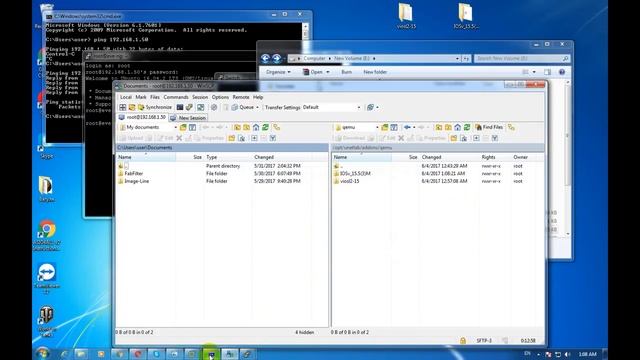Image resolution: width=640 pixels, height=360 pixels.
Task: Click the Explorer window vertical scrollbar
Action: point(568,158)
